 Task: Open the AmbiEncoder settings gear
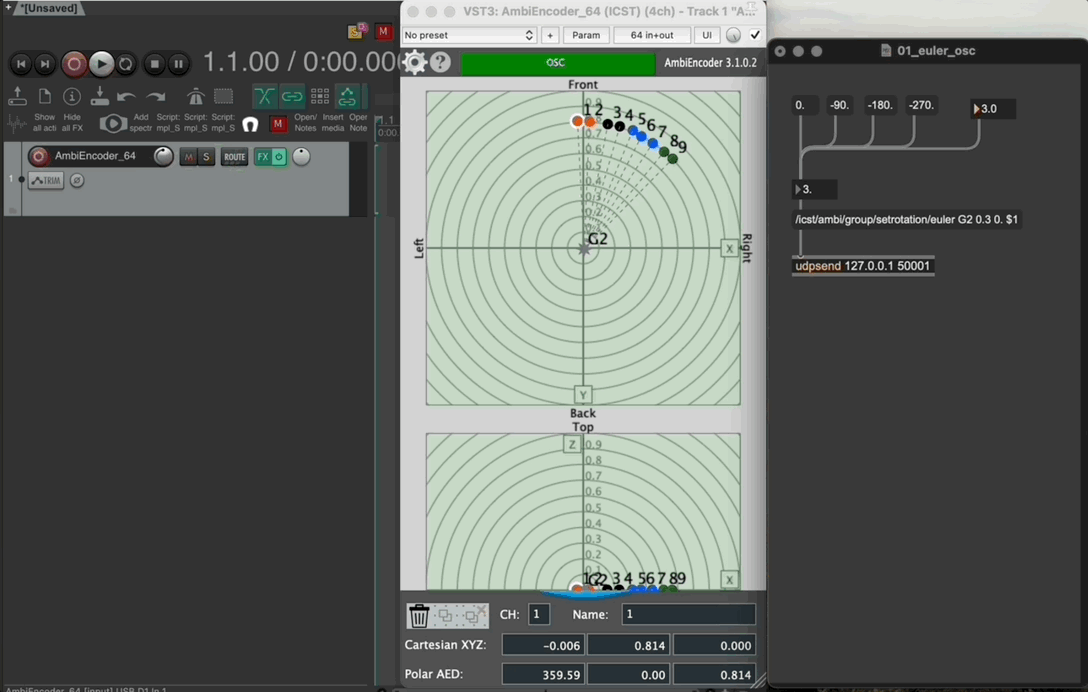click(x=414, y=63)
